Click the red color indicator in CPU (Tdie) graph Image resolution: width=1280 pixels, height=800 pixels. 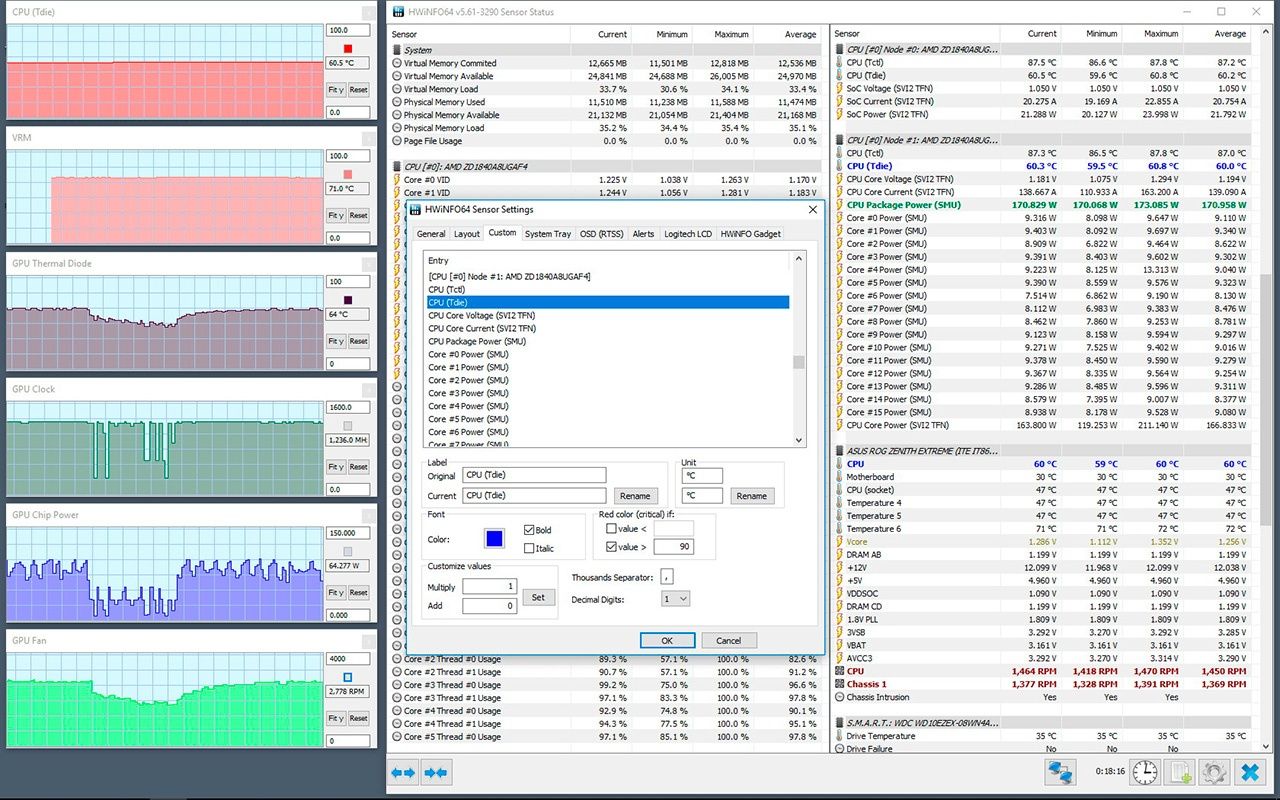[x=348, y=48]
